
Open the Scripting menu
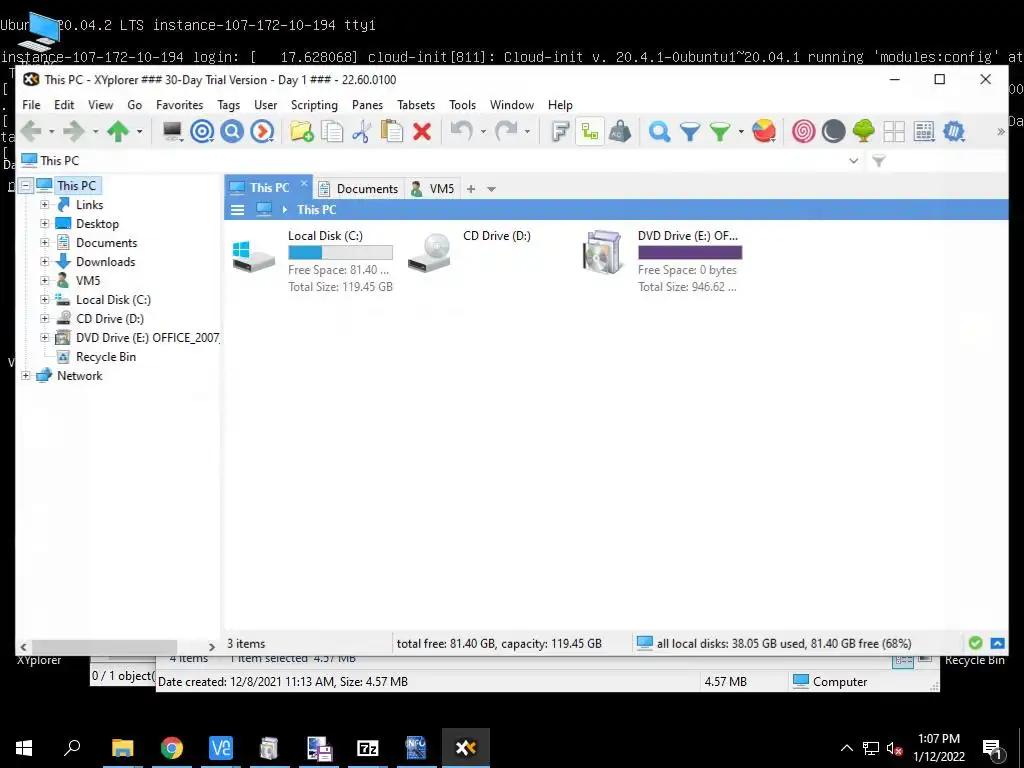pyautogui.click(x=314, y=104)
